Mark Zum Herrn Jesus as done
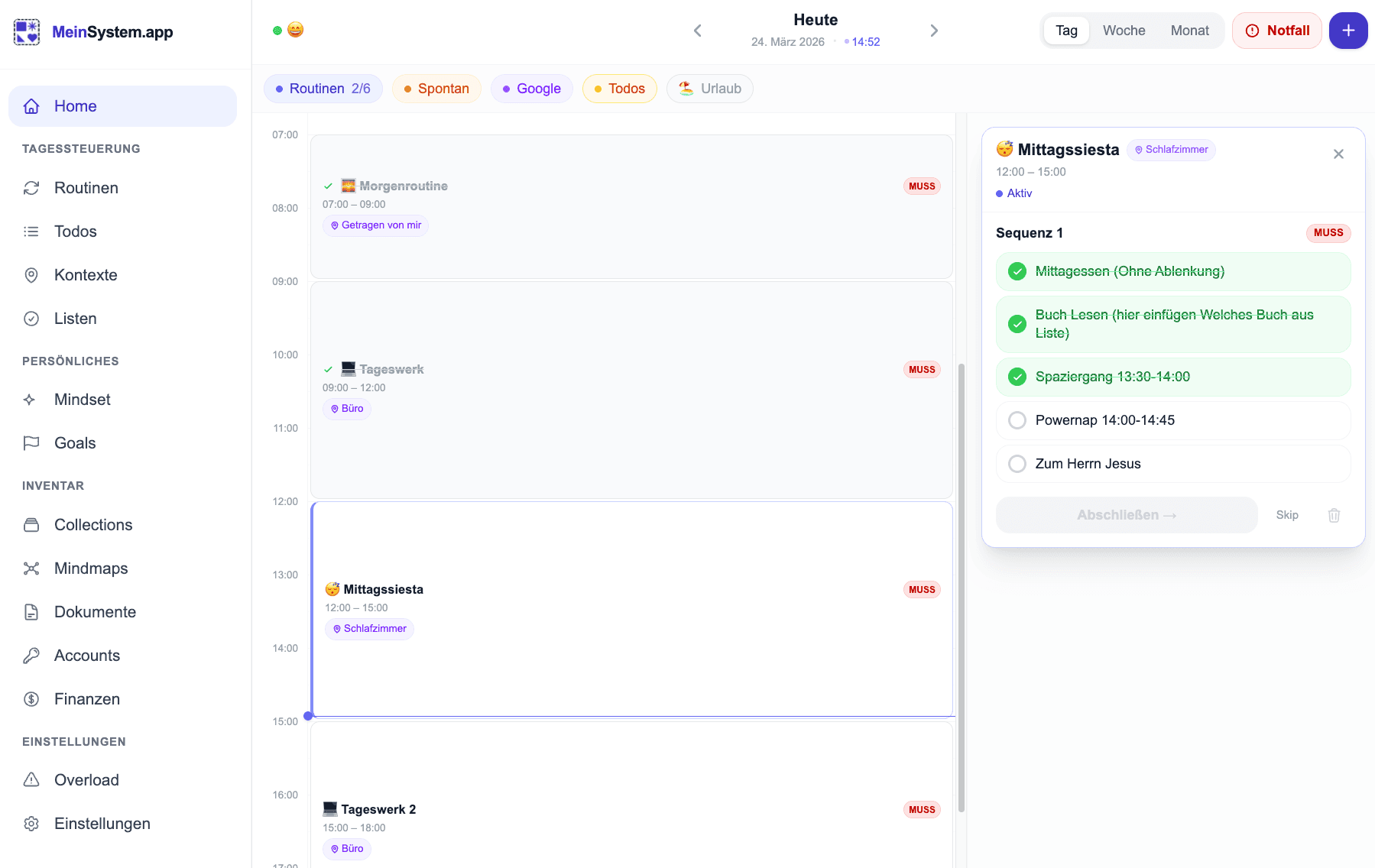The width and height of the screenshot is (1375, 868). (x=1017, y=464)
